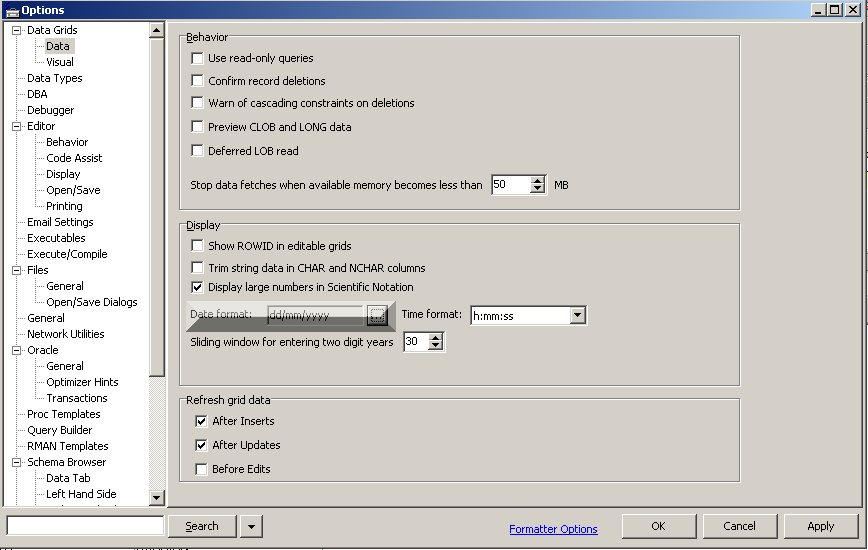Click tree scrollbar up arrow
The width and height of the screenshot is (868, 550).
coord(157,30)
